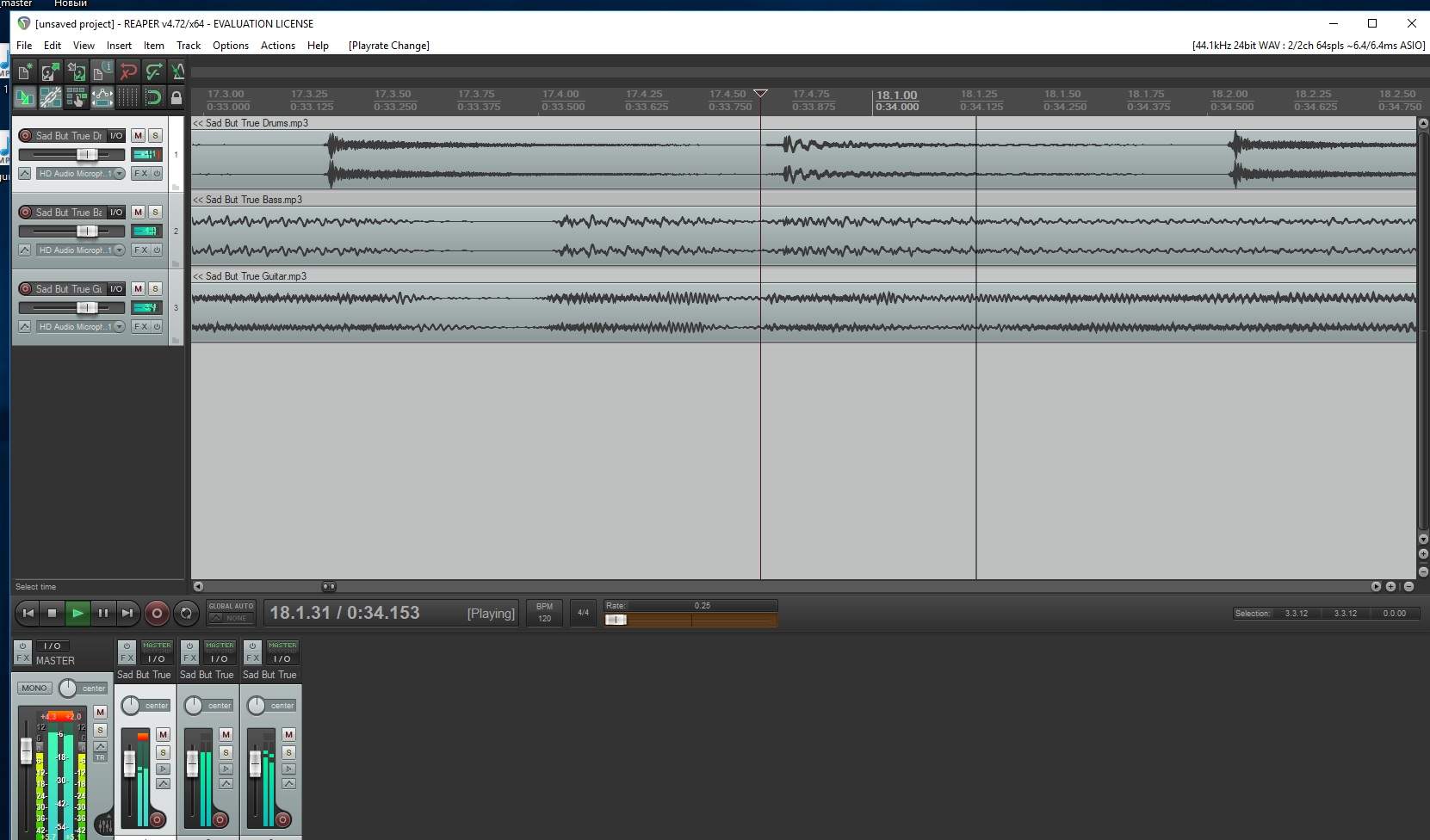Open the Edit menu
Screen dimensions: 1430x840
pyautogui.click(x=53, y=46)
